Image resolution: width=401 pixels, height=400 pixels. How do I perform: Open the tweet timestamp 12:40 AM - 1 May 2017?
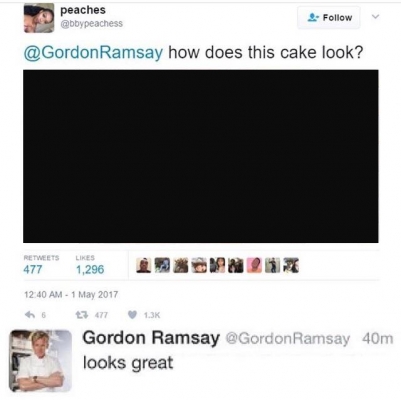tap(71, 294)
